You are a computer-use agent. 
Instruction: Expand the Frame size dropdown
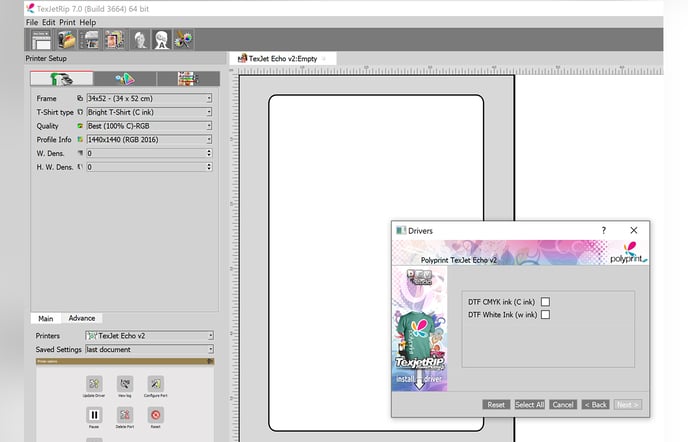coord(149,98)
